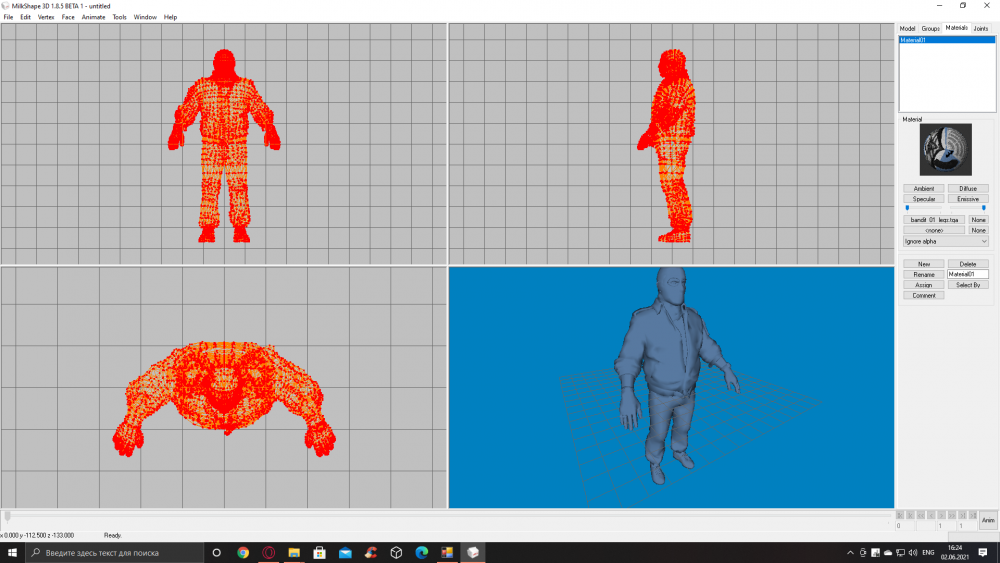
Task: Toggle the Anim mode button
Action: click(x=989, y=520)
